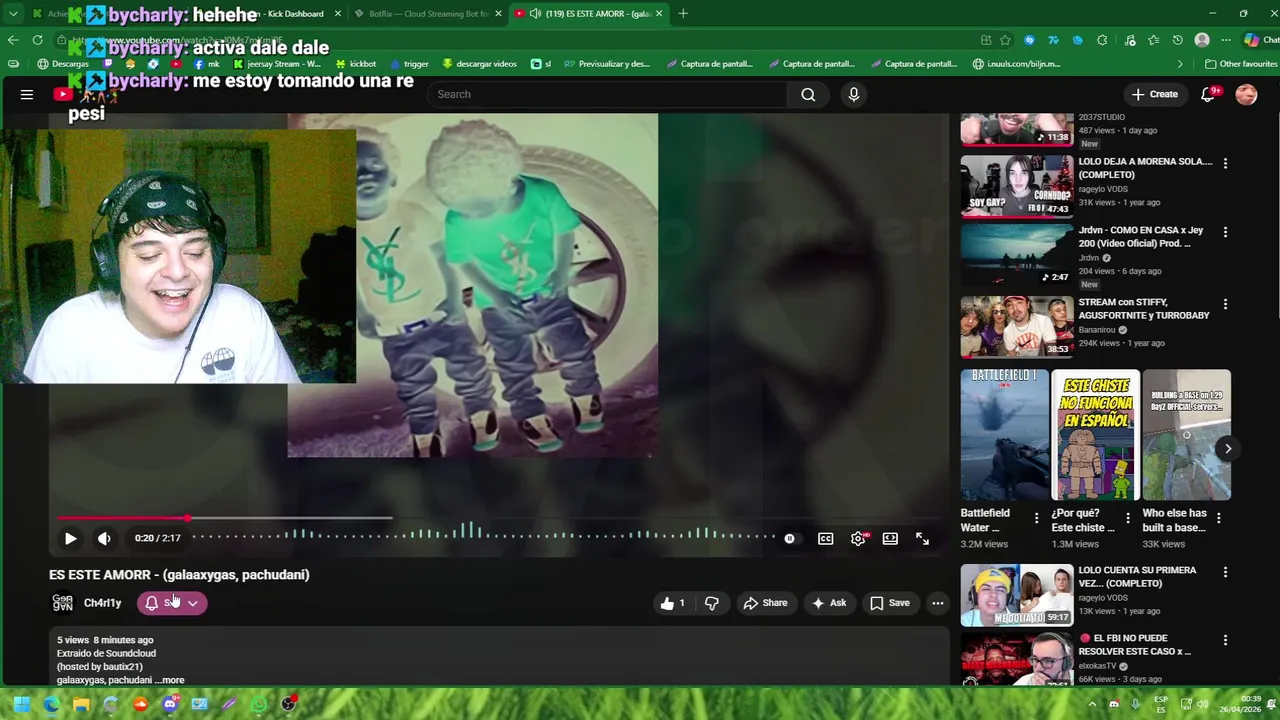Click the Create button in YouTube header
This screenshot has height=720, width=1280.
1155,94
